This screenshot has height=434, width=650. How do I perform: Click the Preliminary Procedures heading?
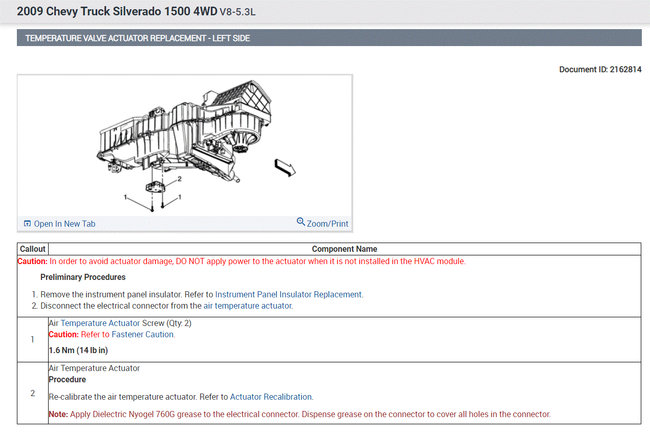coord(83,277)
